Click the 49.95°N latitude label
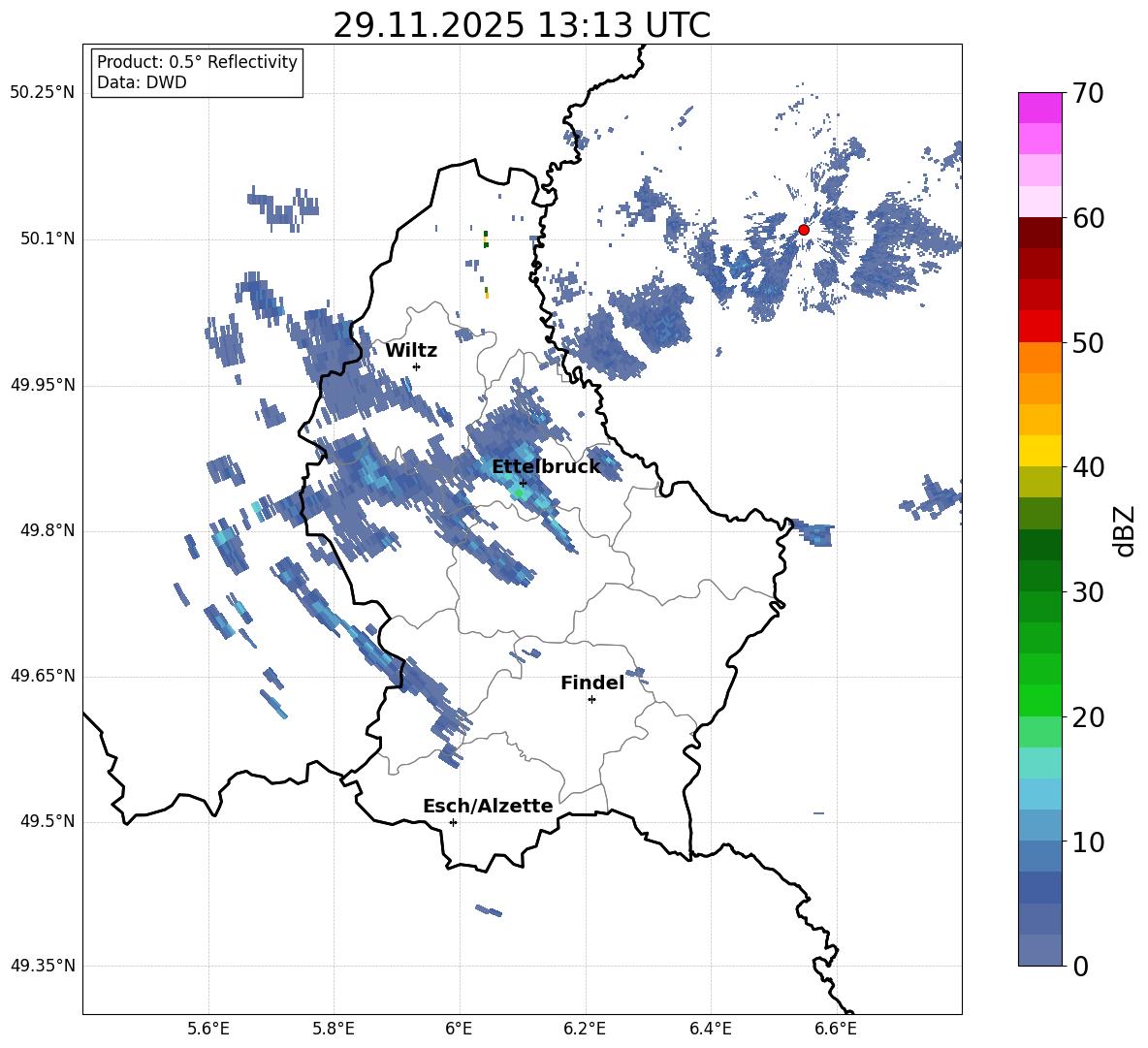The width and height of the screenshot is (1148, 1048). (x=43, y=385)
